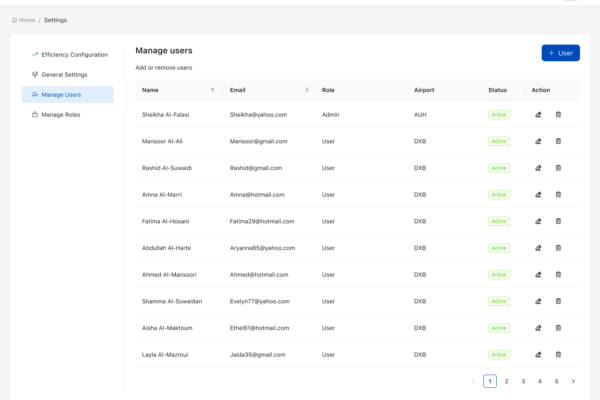Go to page 4 of users
The width and height of the screenshot is (600, 400).
pos(540,381)
